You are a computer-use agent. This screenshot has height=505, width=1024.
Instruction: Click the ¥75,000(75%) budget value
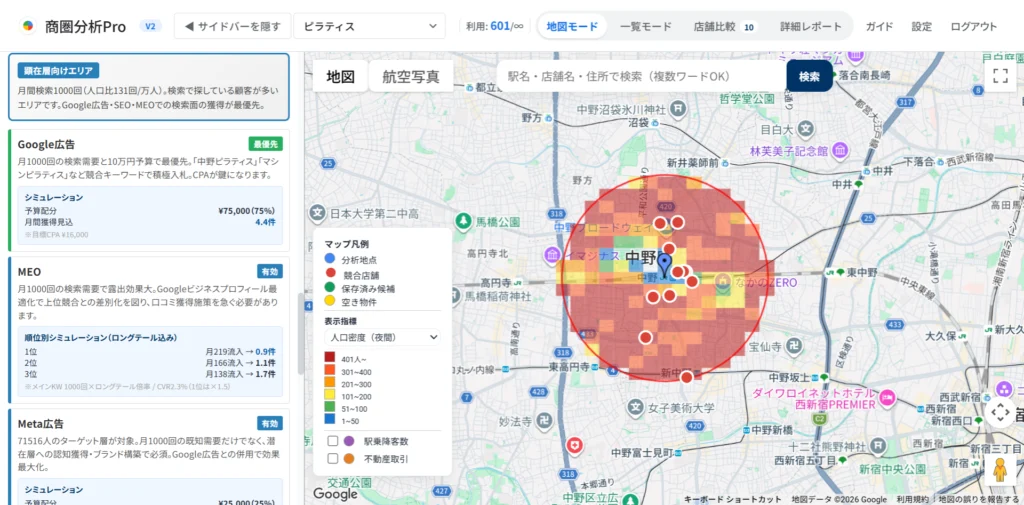[246, 211]
